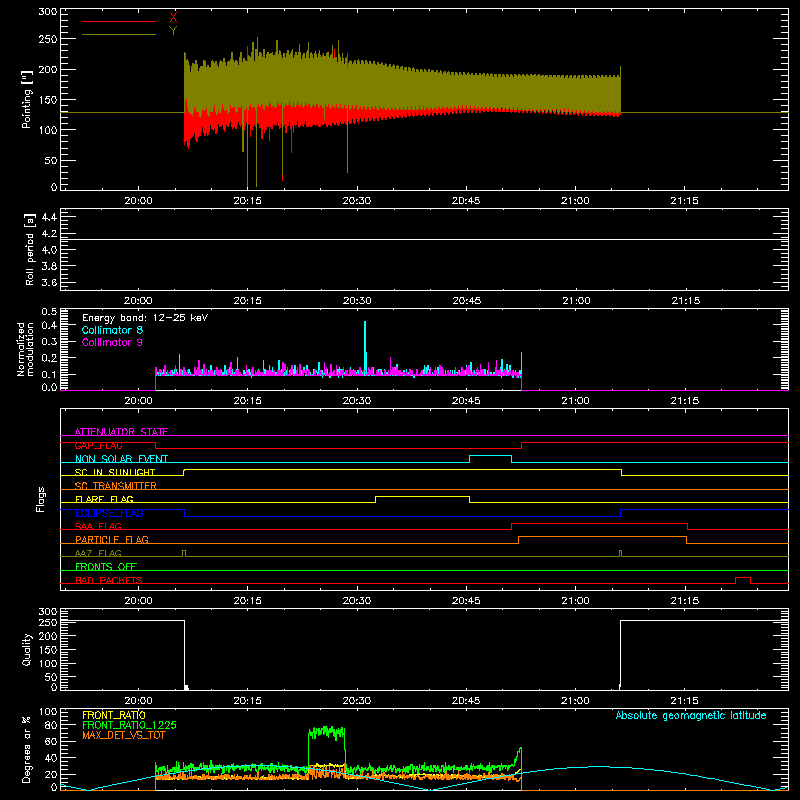The image size is (800, 800).
Task: Select the 'Quality' vertical axis title
Action: pyautogui.click(x=27, y=649)
